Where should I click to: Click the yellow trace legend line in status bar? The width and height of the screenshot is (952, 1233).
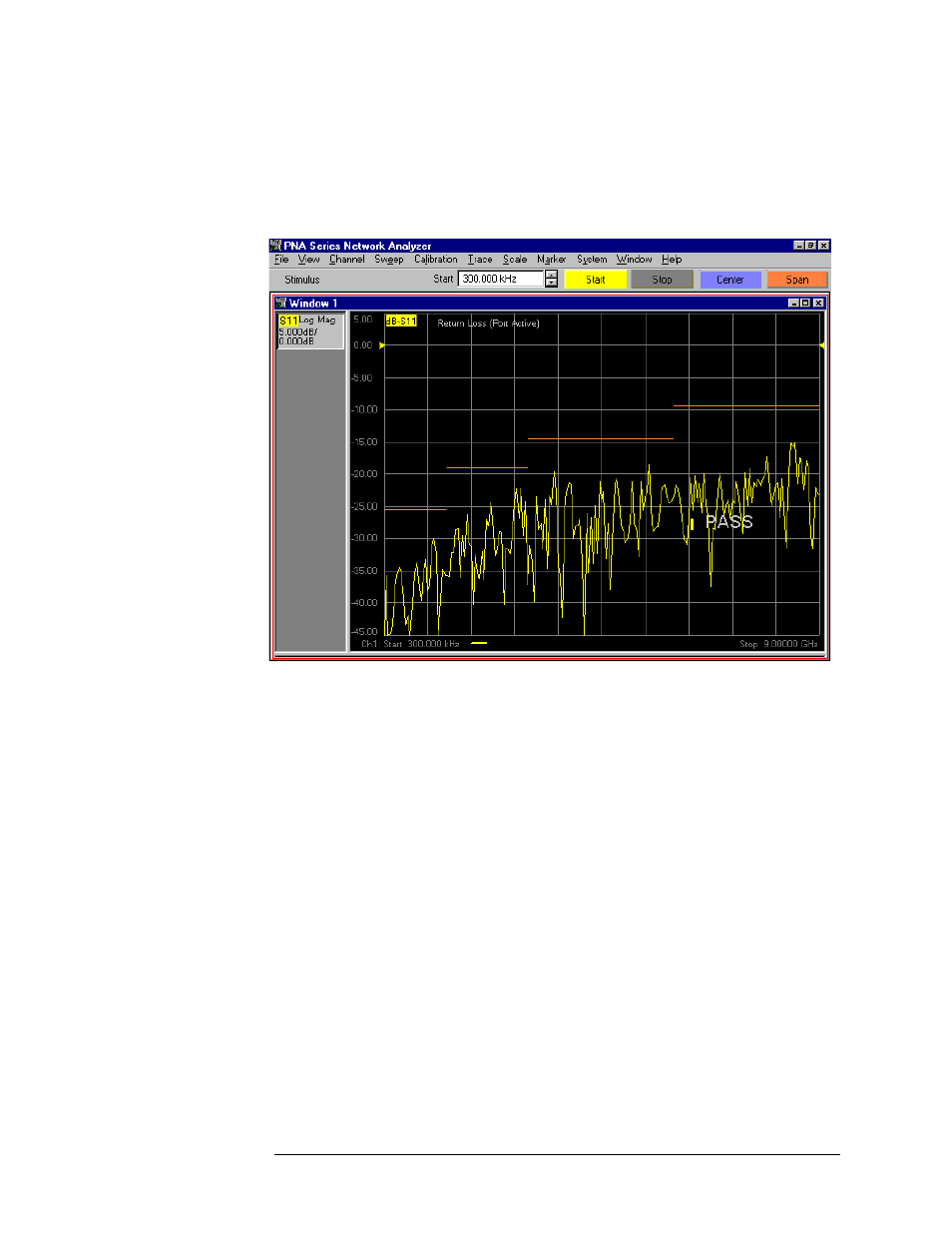[479, 643]
